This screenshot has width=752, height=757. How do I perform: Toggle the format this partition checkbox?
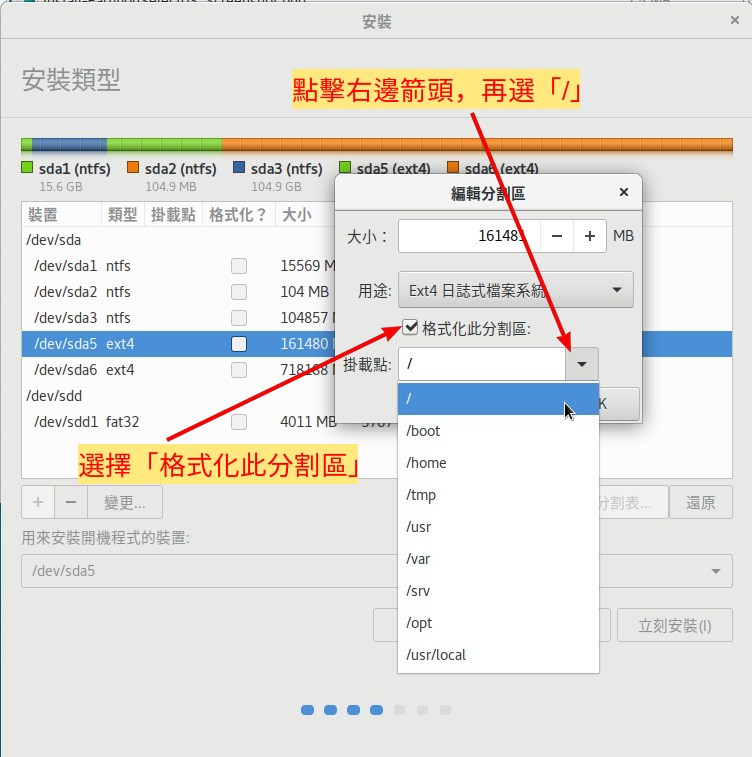point(410,327)
